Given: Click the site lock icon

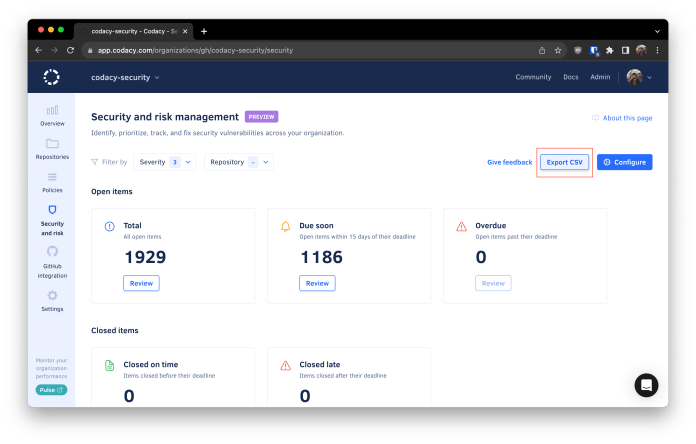Looking at the screenshot, I should pos(90,51).
